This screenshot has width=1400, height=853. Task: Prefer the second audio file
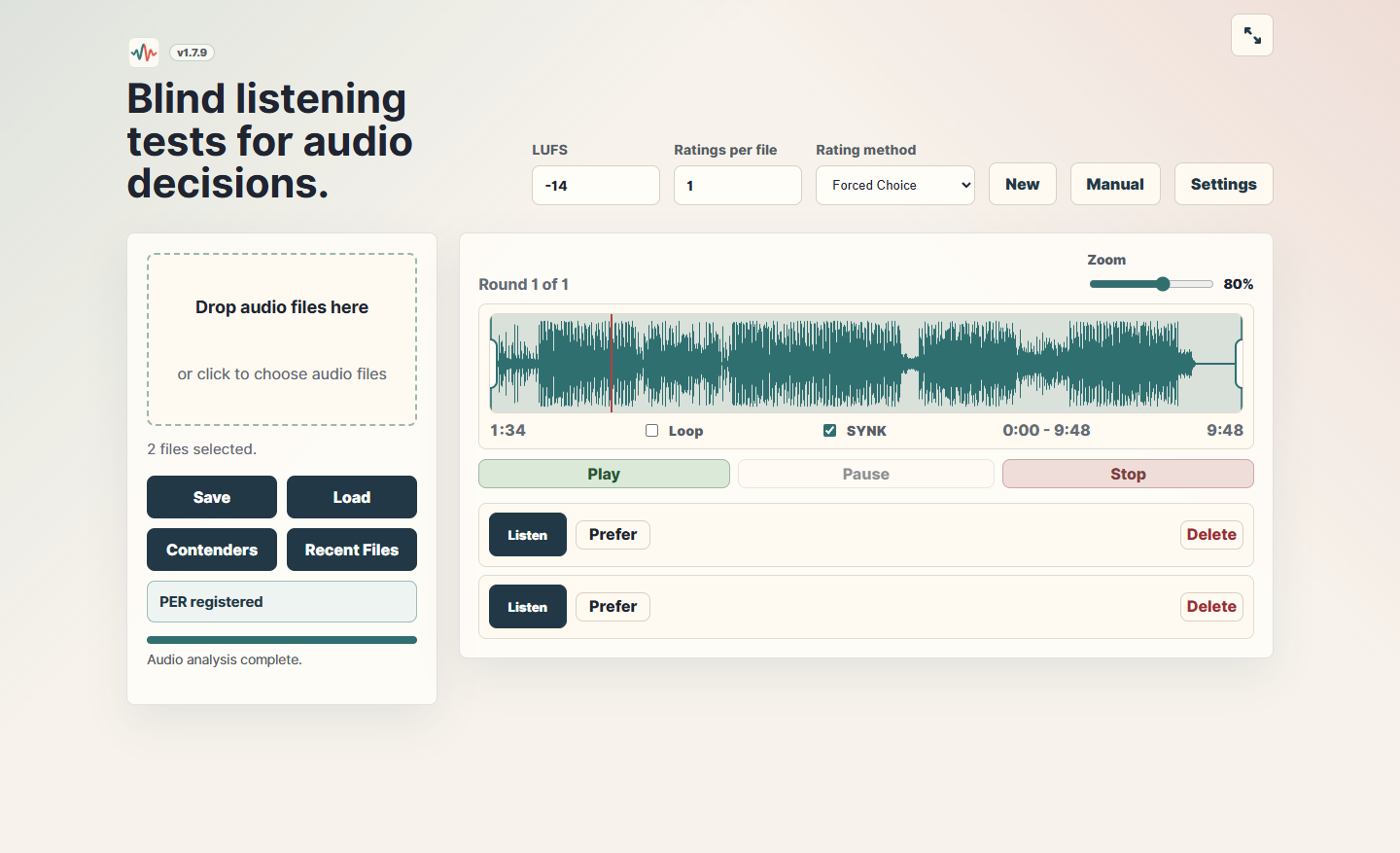pos(612,607)
